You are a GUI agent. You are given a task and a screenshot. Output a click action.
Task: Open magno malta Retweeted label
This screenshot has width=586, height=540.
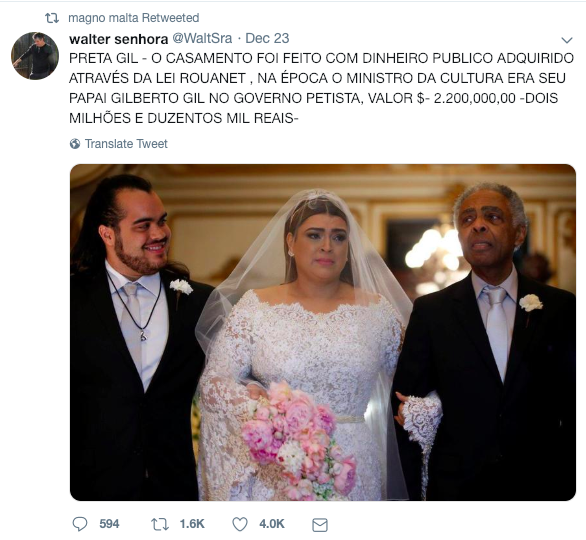pyautogui.click(x=133, y=18)
